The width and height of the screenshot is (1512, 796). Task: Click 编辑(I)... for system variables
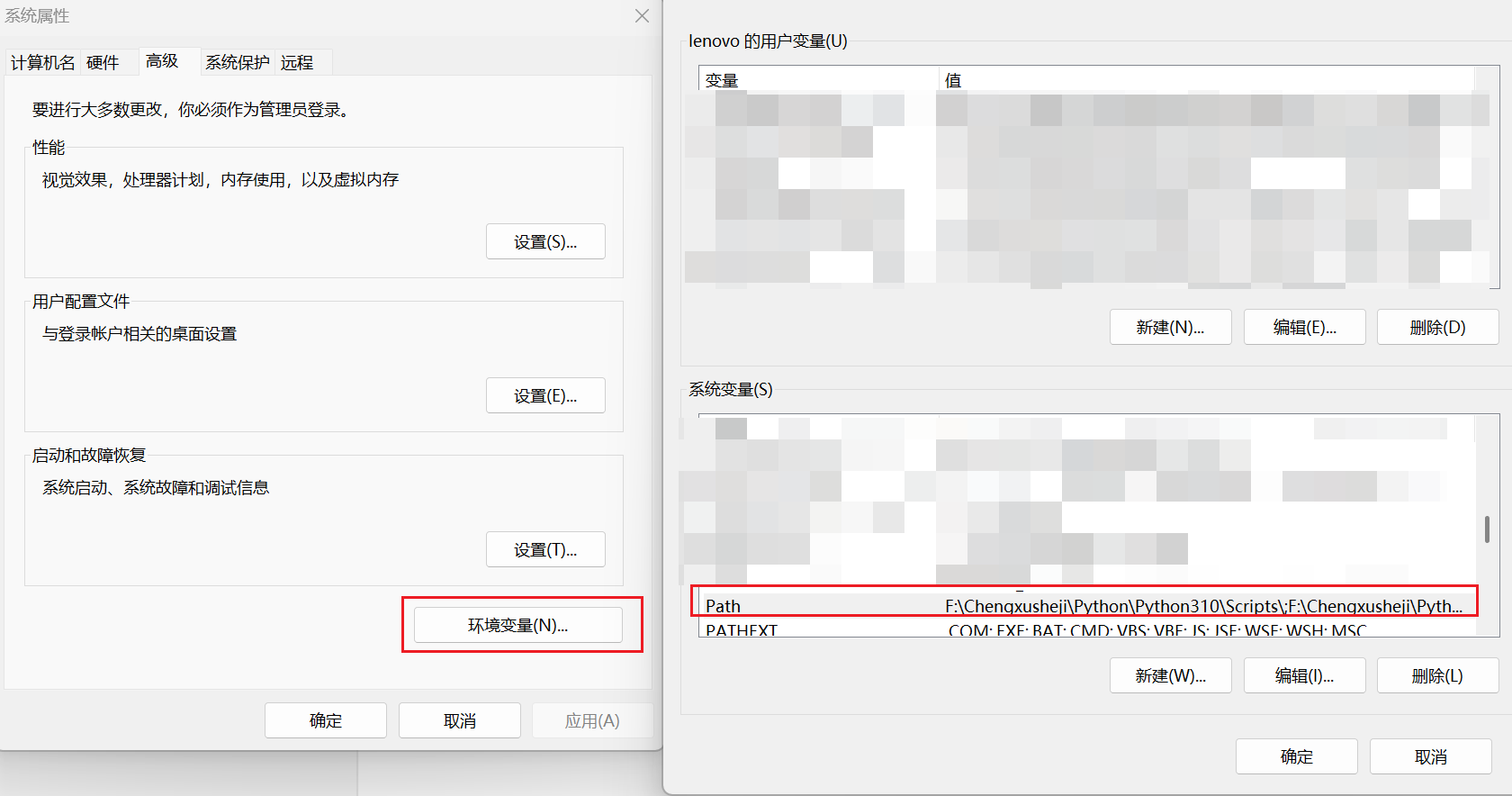(x=1305, y=675)
